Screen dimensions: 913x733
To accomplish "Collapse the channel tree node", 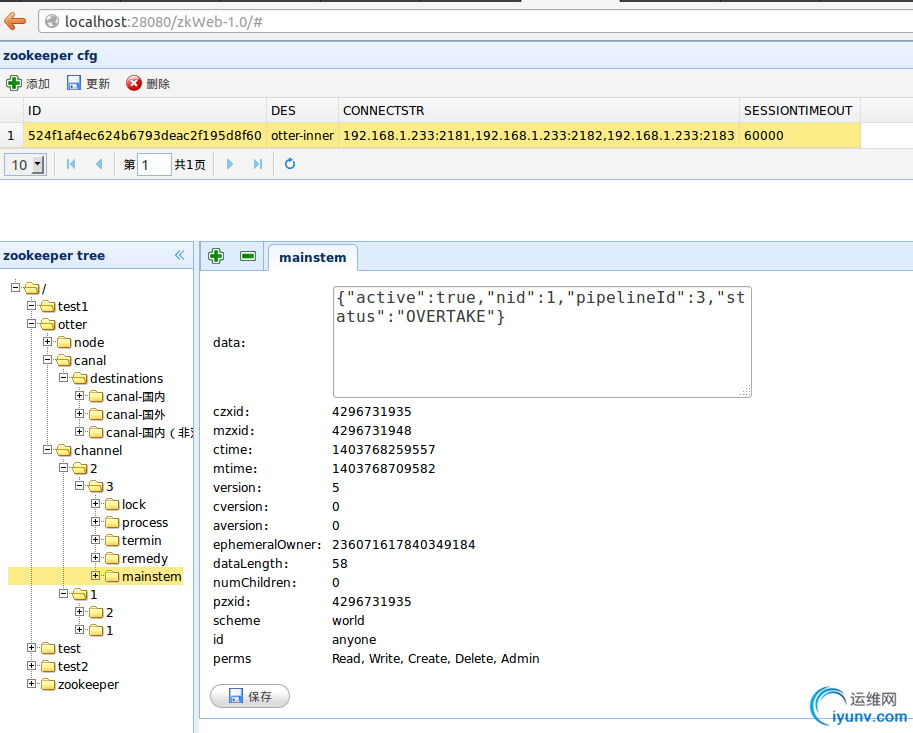I will [48, 449].
